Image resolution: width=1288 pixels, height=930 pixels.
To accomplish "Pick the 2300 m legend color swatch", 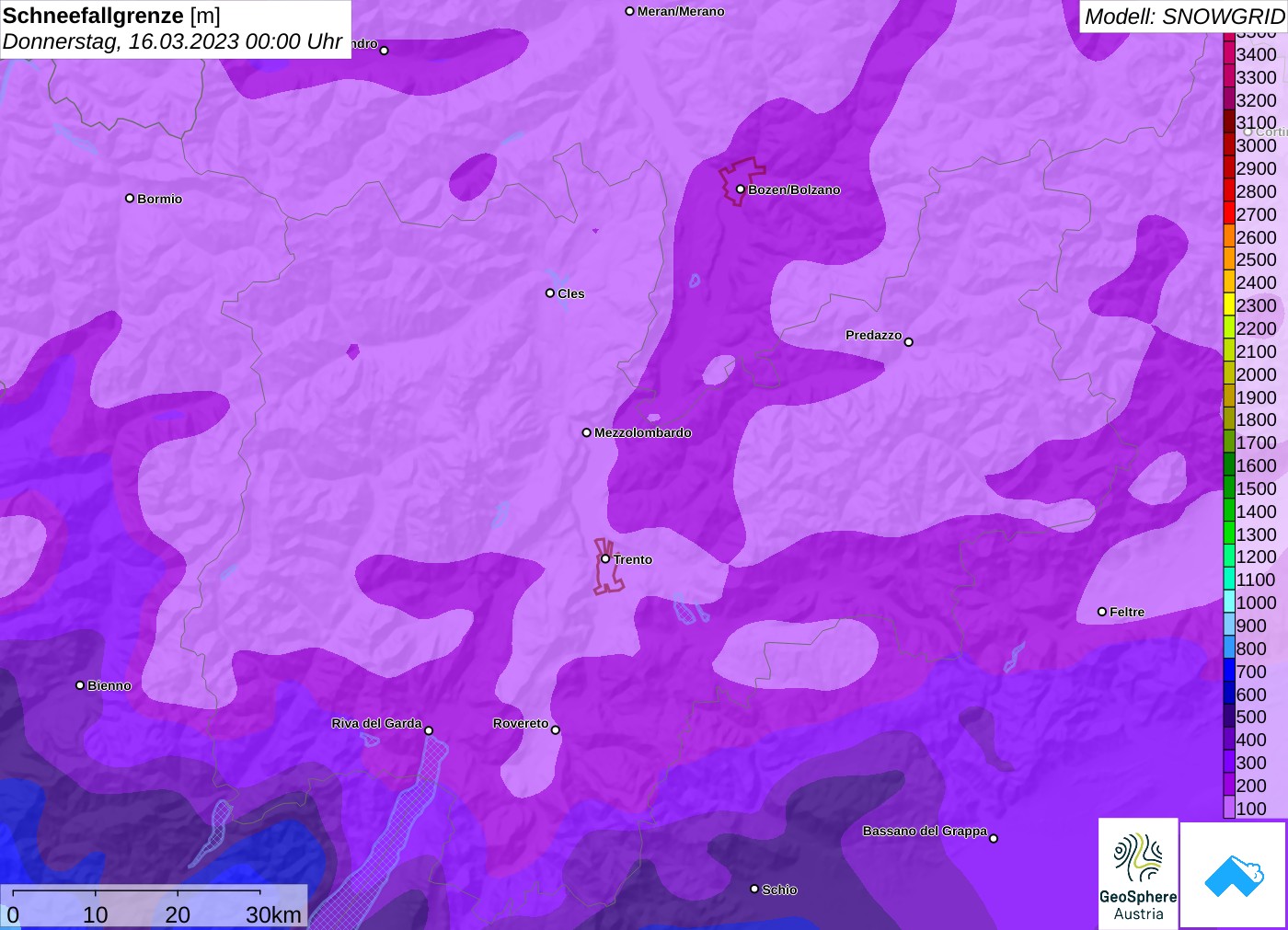I will coord(1229,305).
